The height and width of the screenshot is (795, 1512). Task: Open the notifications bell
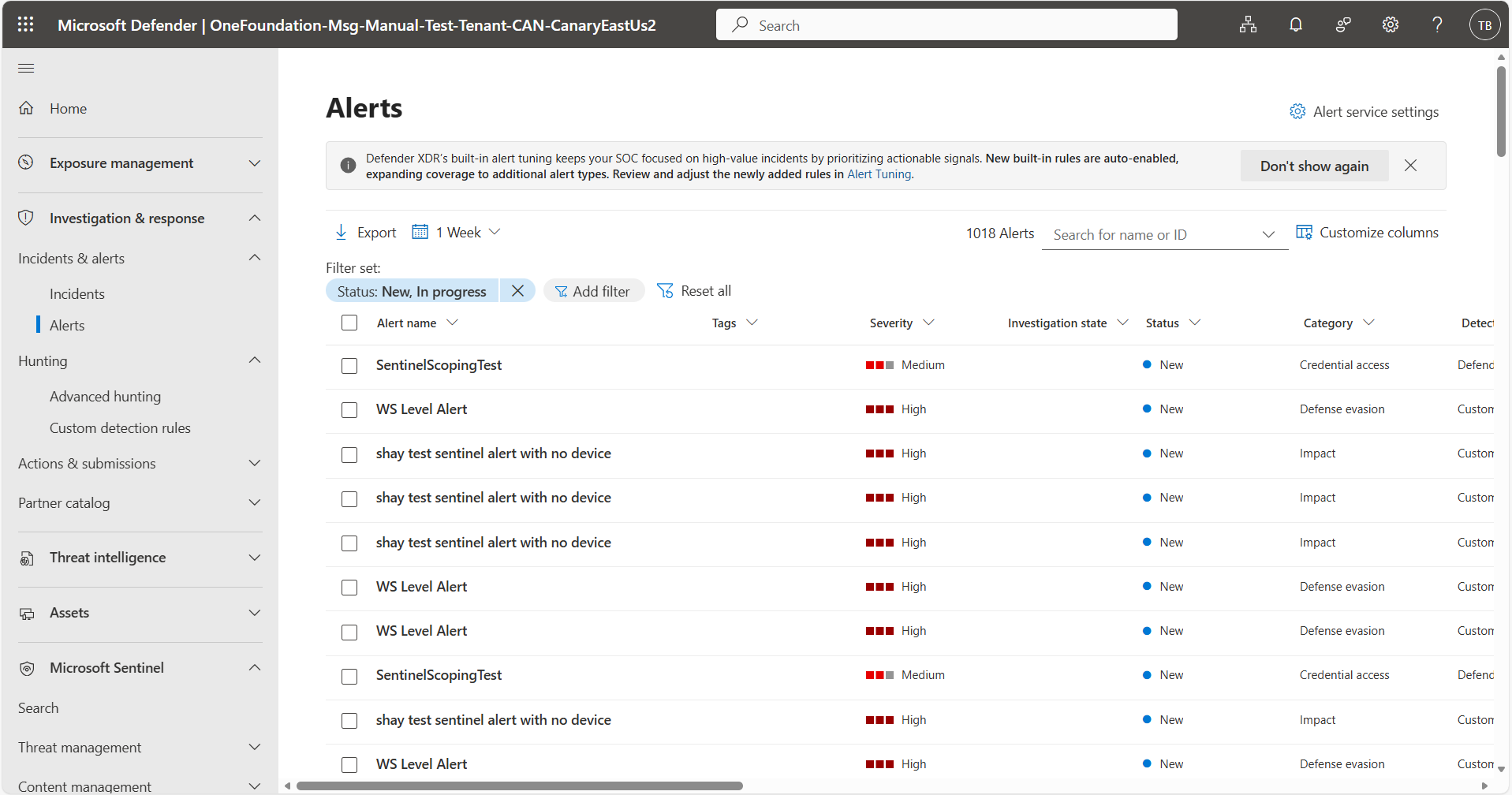click(1296, 24)
